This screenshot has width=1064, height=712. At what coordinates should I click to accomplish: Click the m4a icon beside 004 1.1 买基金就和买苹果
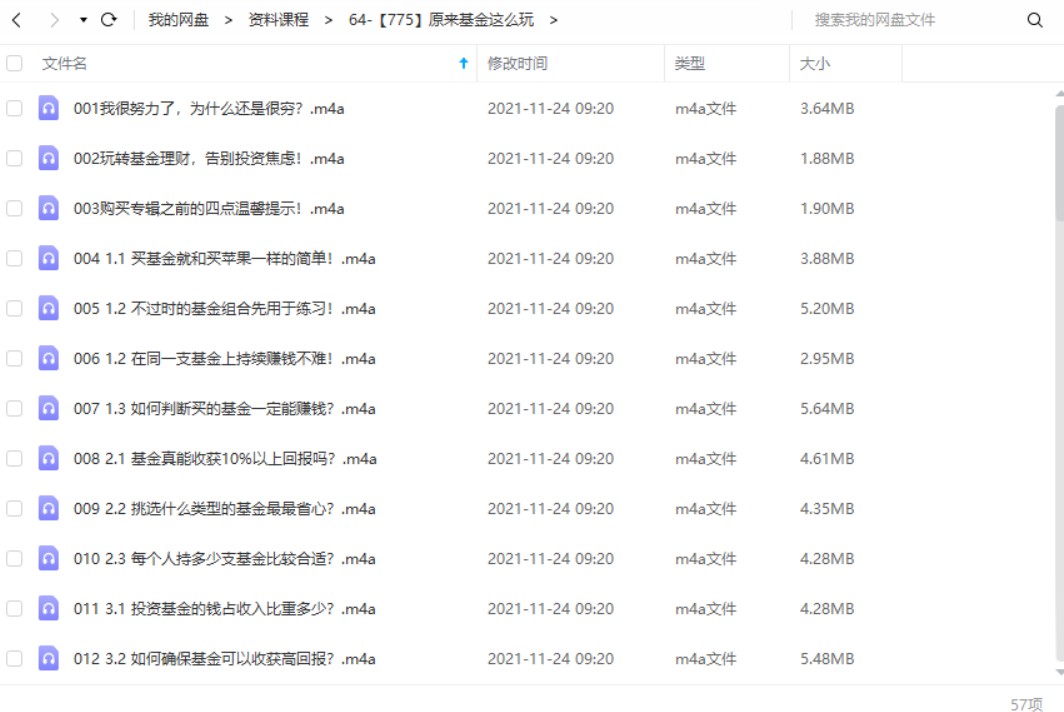point(48,258)
